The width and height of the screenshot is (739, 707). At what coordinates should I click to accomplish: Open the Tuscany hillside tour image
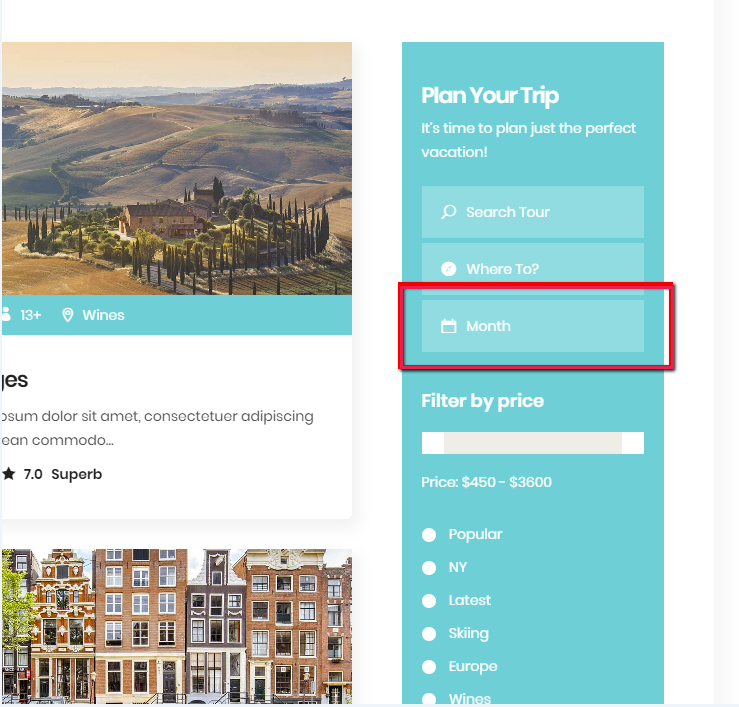(x=176, y=168)
